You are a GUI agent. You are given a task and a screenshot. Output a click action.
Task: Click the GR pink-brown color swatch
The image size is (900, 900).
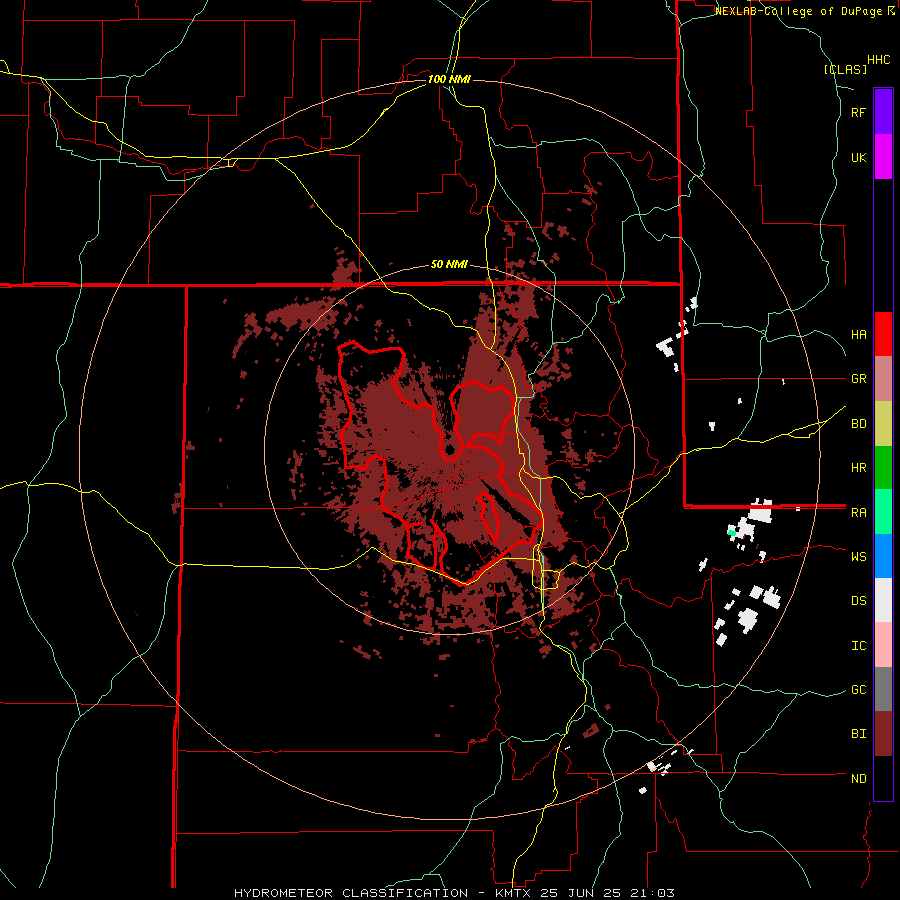click(x=883, y=378)
